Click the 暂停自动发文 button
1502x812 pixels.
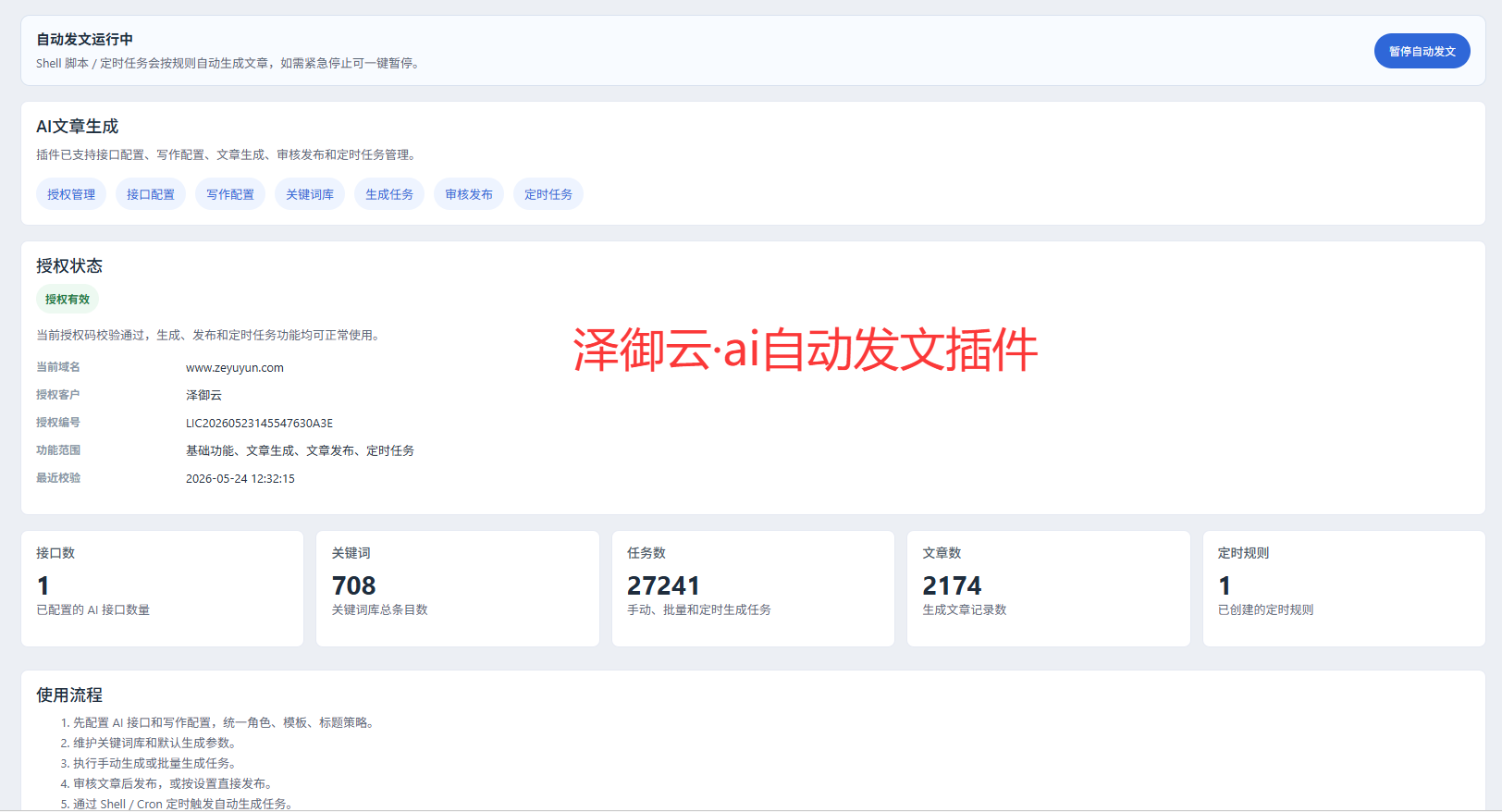point(1422,52)
